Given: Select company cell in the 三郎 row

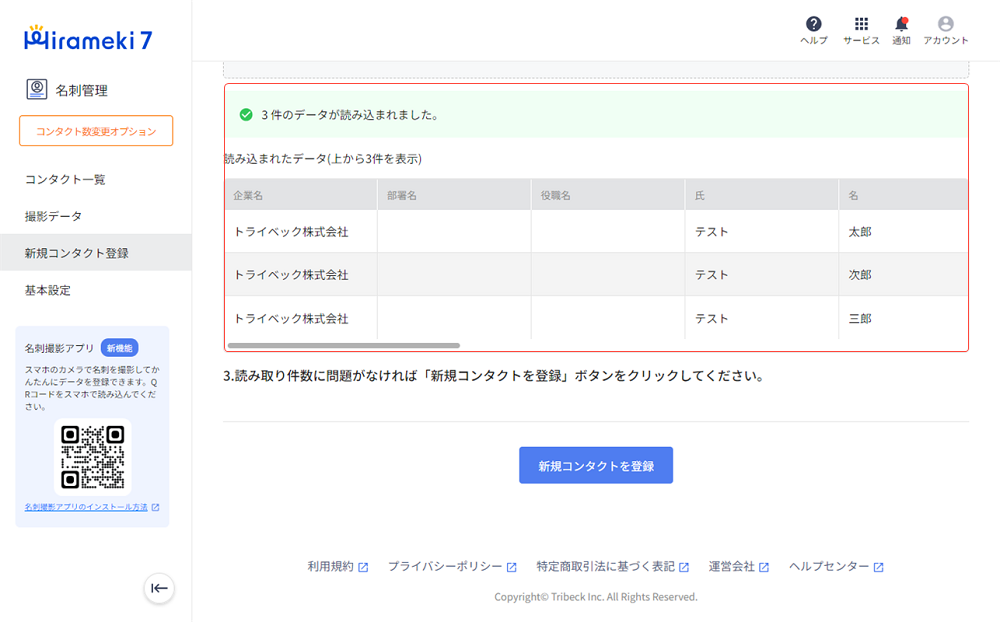Looking at the screenshot, I should coord(301,318).
